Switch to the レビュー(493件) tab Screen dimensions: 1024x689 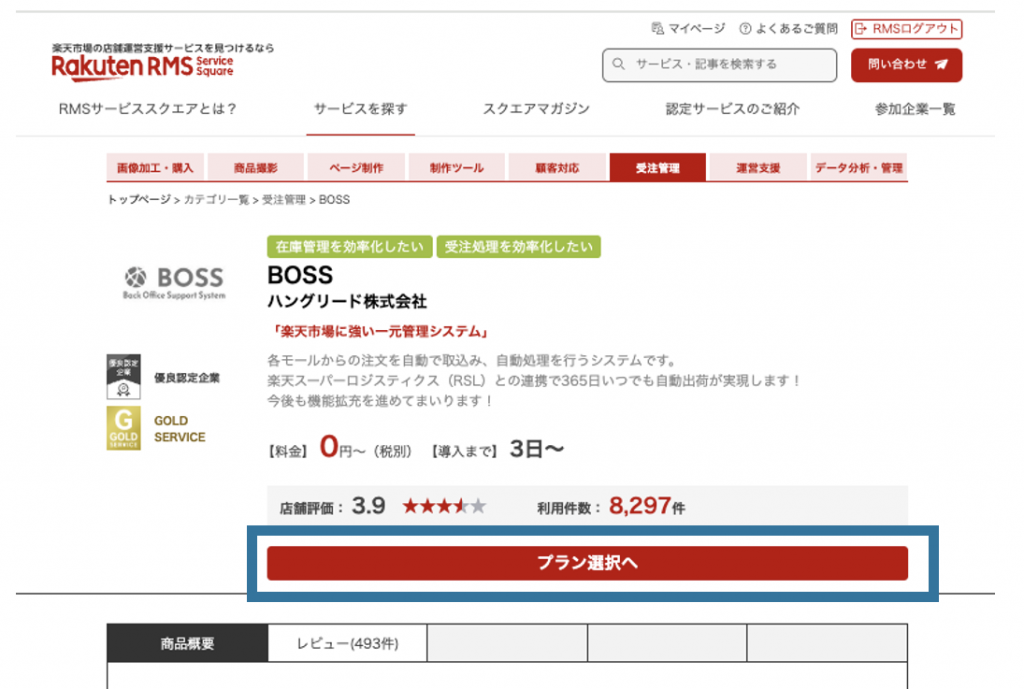(346, 643)
